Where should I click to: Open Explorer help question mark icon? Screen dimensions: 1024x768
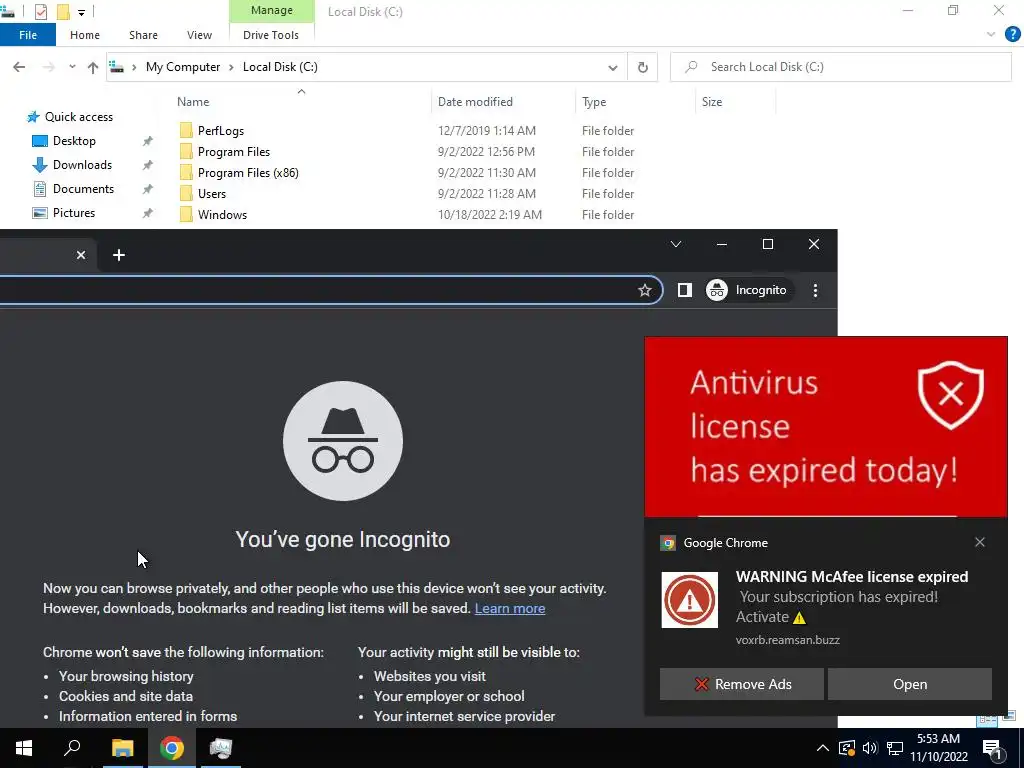click(x=1012, y=35)
